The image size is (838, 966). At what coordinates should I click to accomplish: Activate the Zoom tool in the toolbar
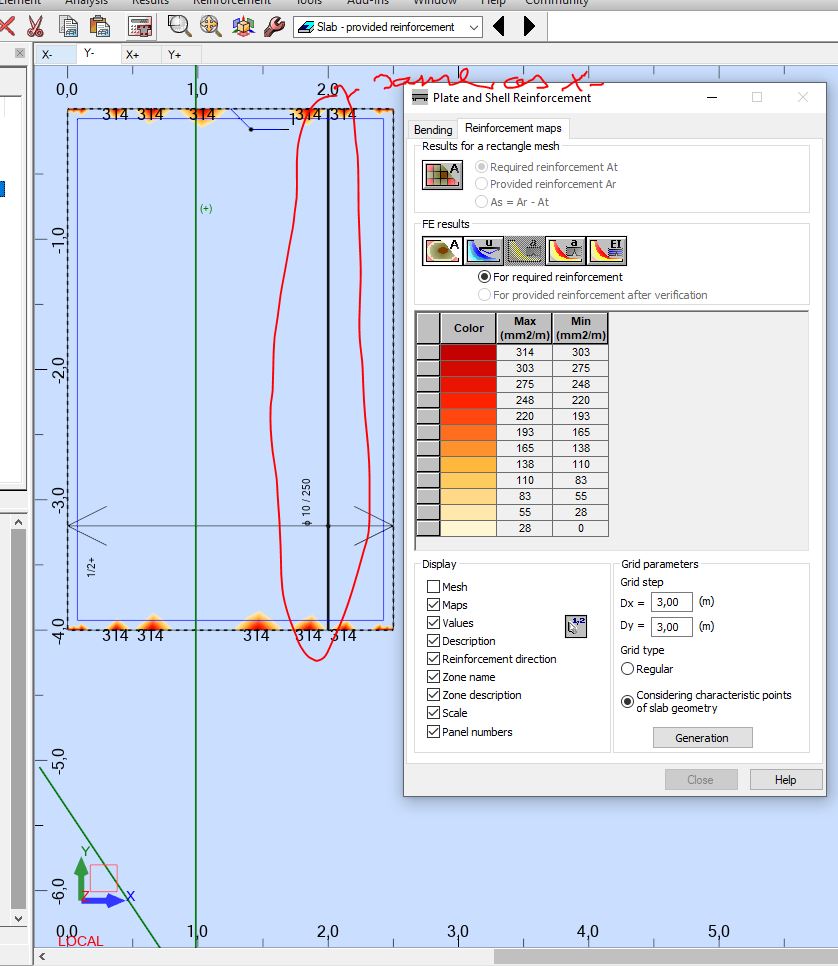tap(177, 26)
